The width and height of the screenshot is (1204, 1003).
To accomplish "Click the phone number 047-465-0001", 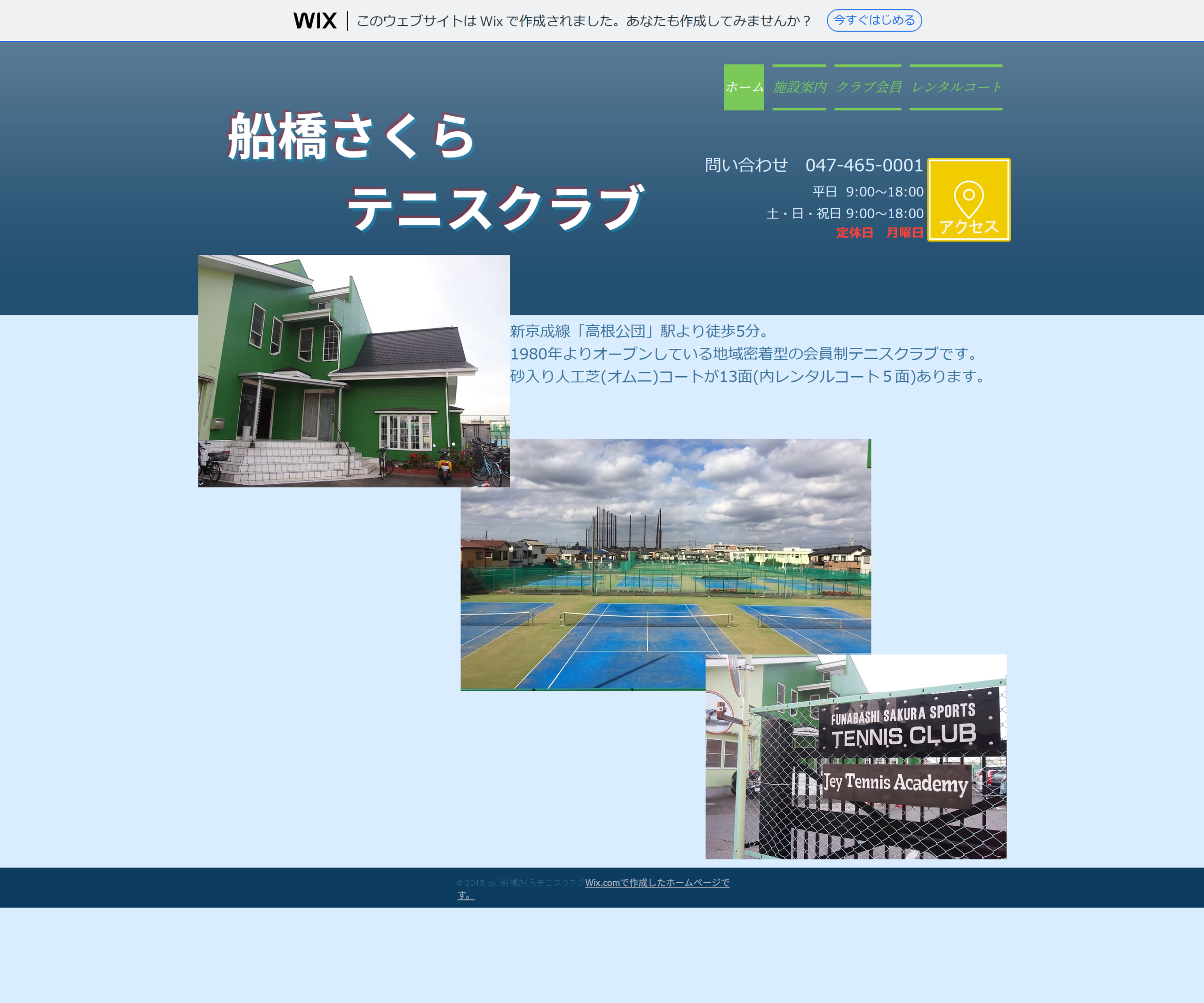I will [864, 165].
